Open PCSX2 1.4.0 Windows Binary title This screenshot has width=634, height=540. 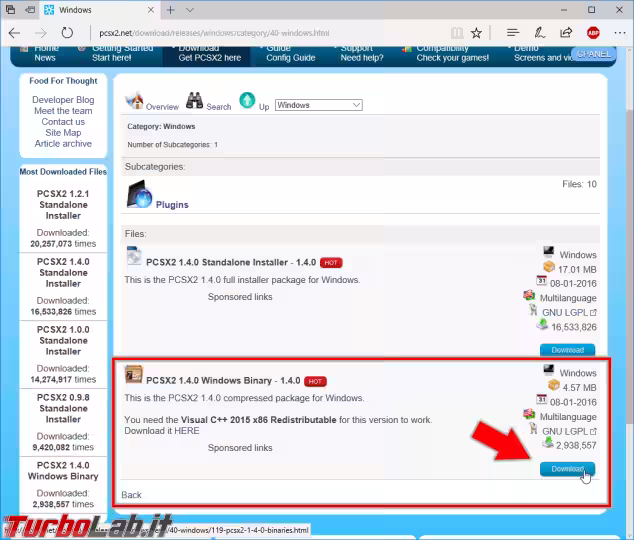tap(223, 381)
